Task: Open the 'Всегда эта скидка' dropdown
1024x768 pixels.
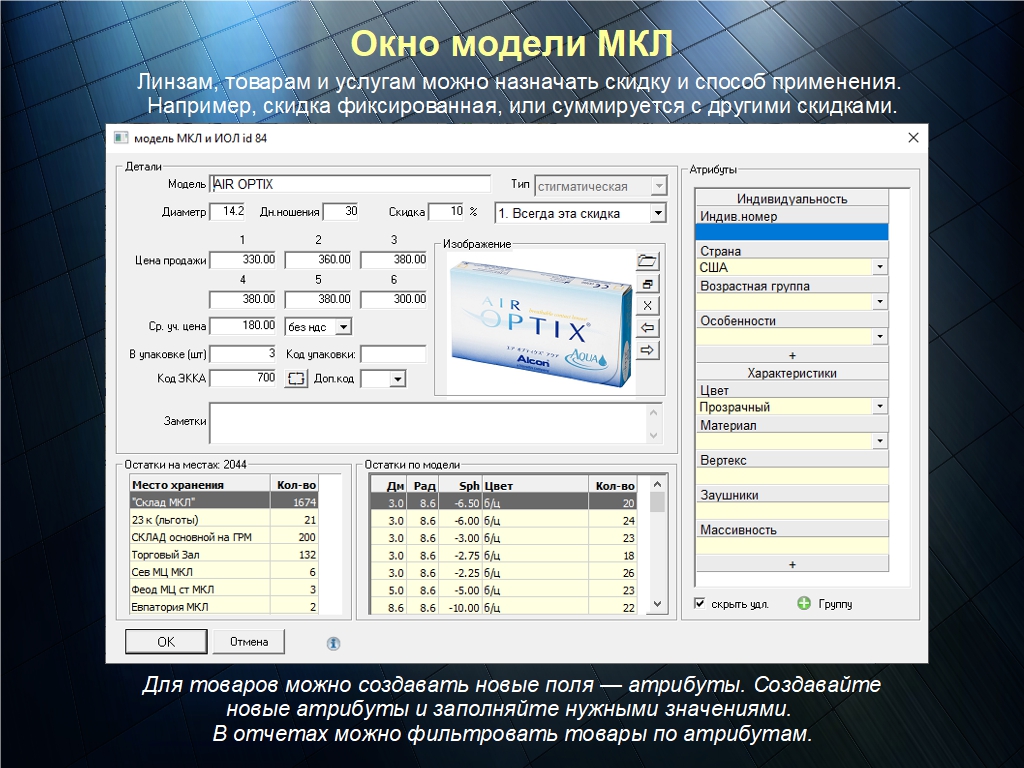Action: coord(657,213)
